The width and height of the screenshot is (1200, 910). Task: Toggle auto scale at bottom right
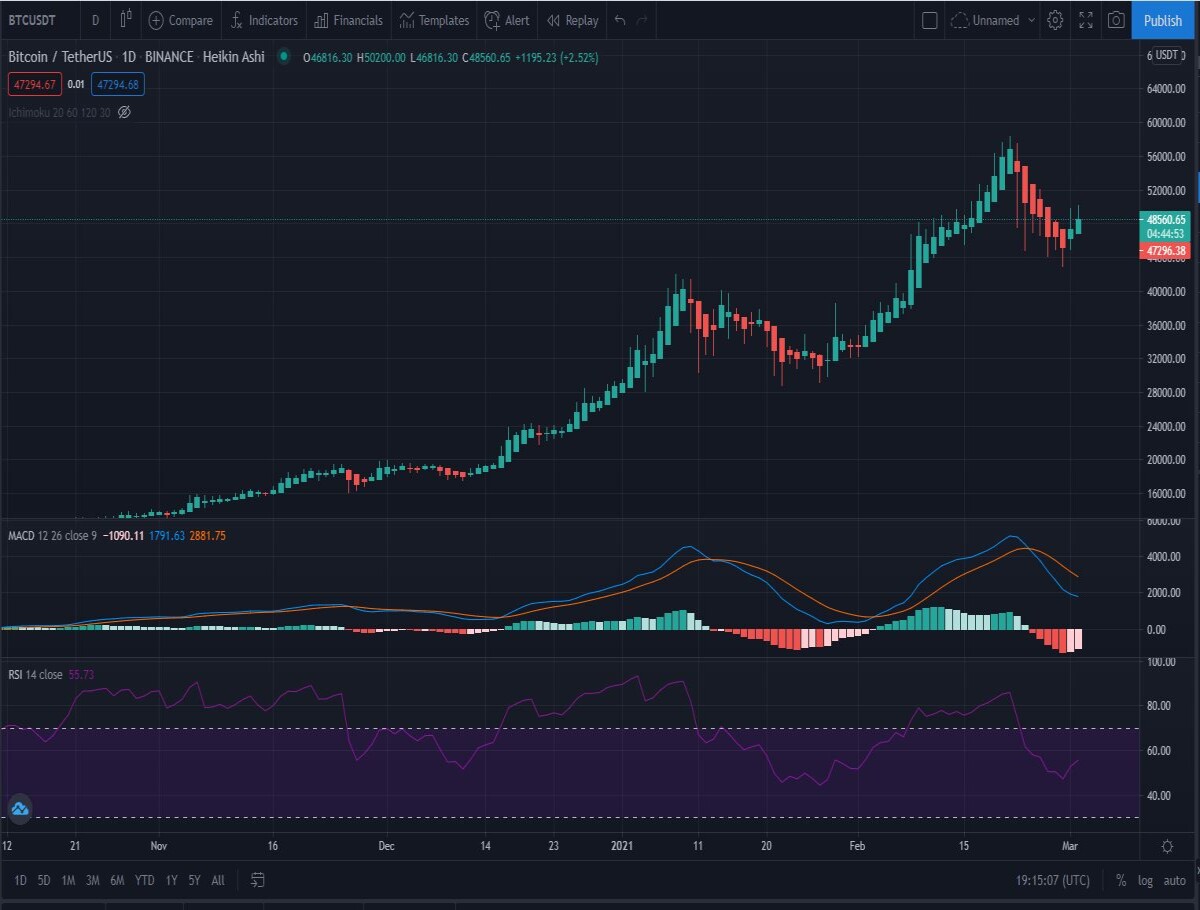click(x=1175, y=880)
